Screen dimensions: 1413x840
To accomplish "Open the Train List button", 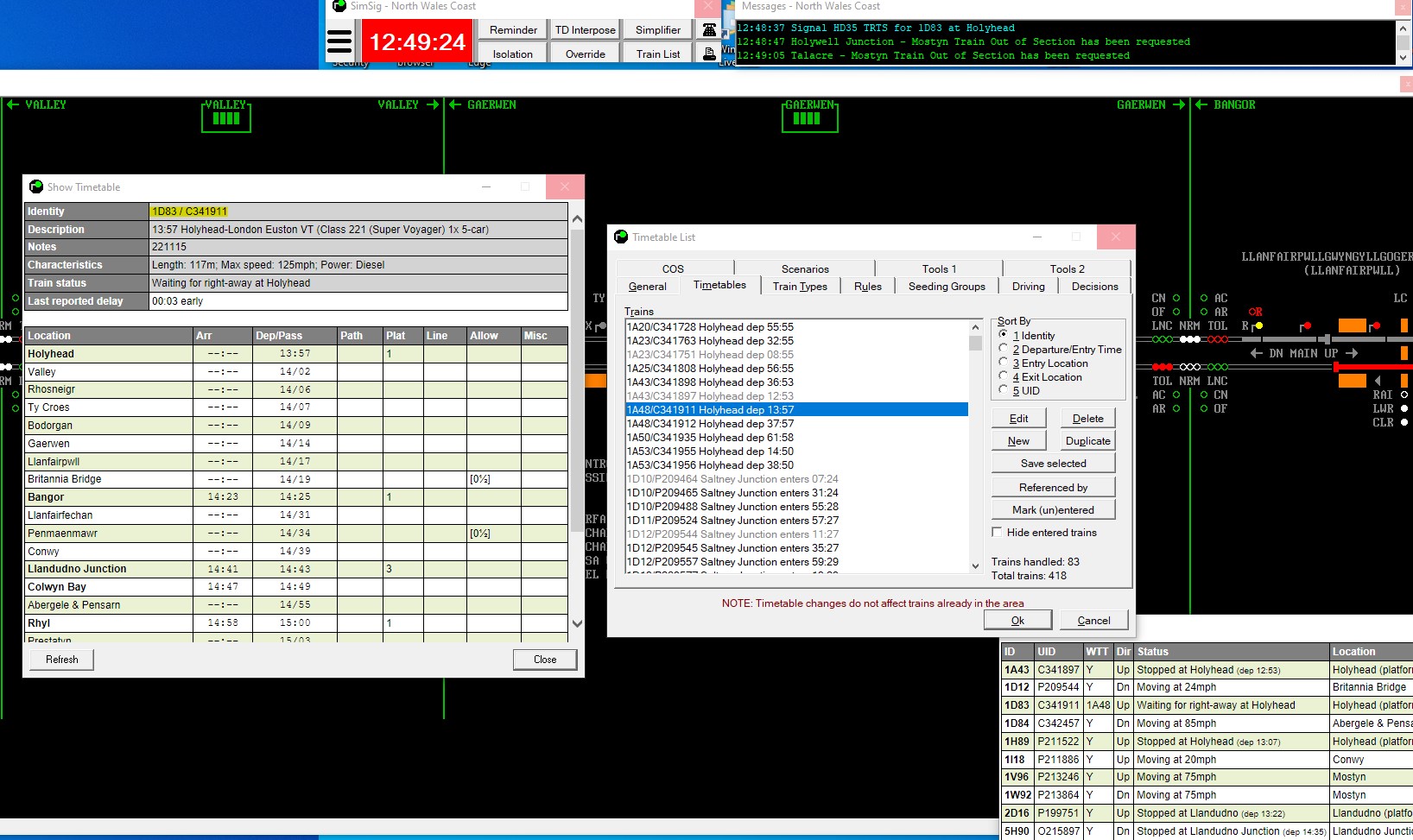I will (658, 54).
